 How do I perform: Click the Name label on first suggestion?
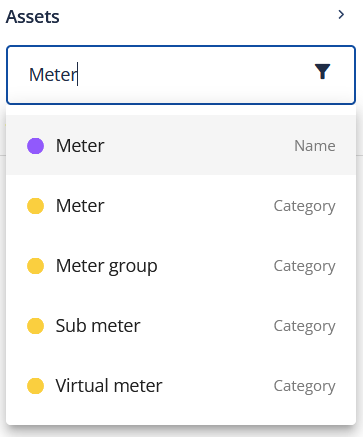tap(315, 146)
